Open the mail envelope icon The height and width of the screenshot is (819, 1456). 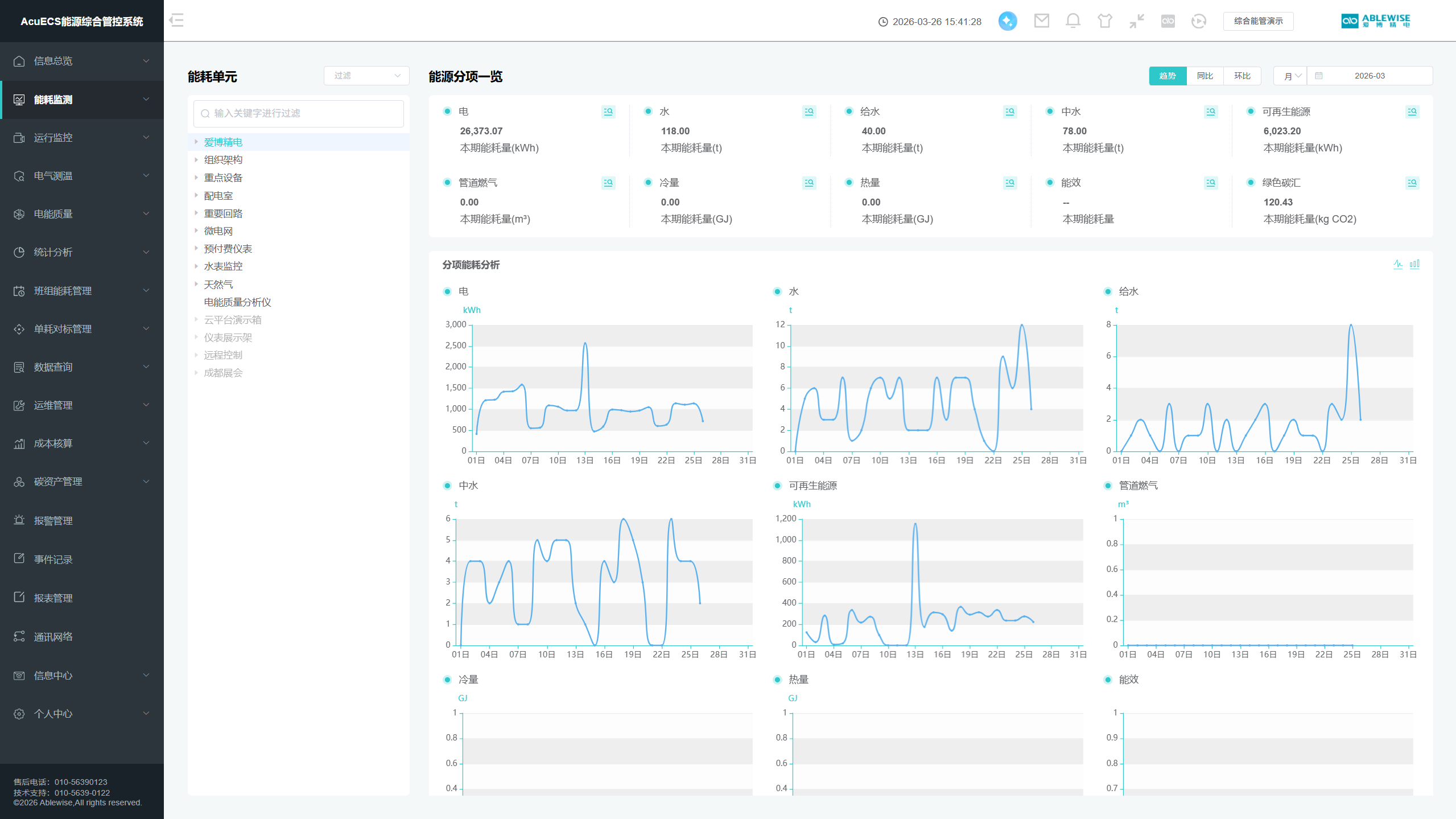[1041, 21]
